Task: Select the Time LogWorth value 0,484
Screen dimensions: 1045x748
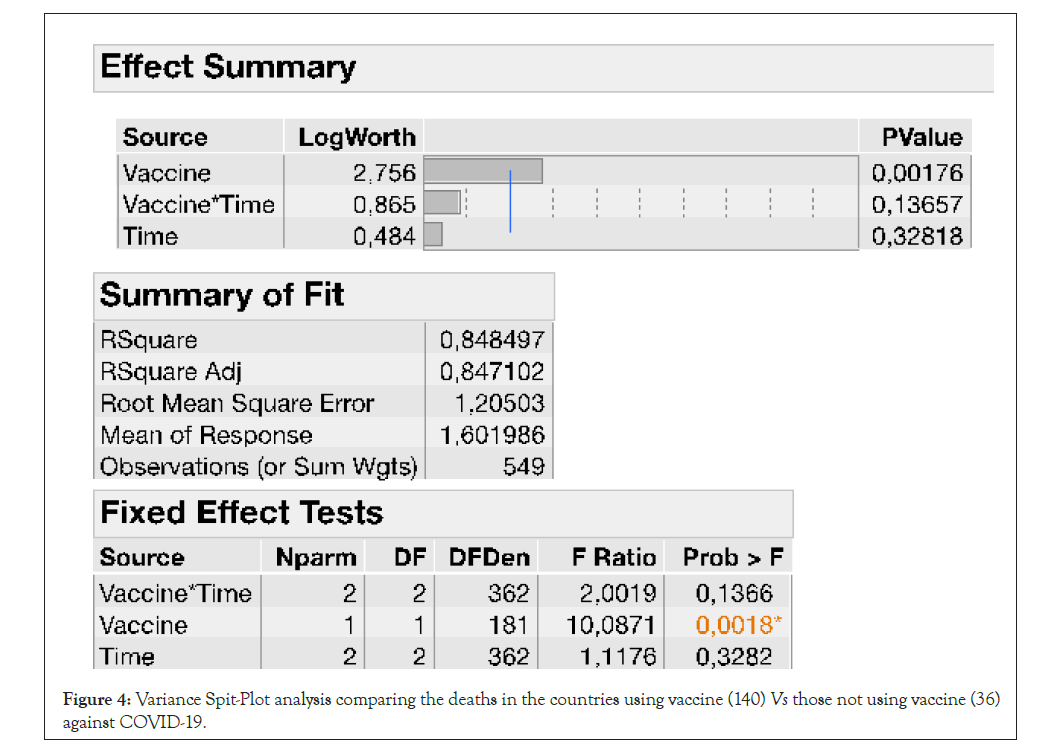Action: pos(384,237)
